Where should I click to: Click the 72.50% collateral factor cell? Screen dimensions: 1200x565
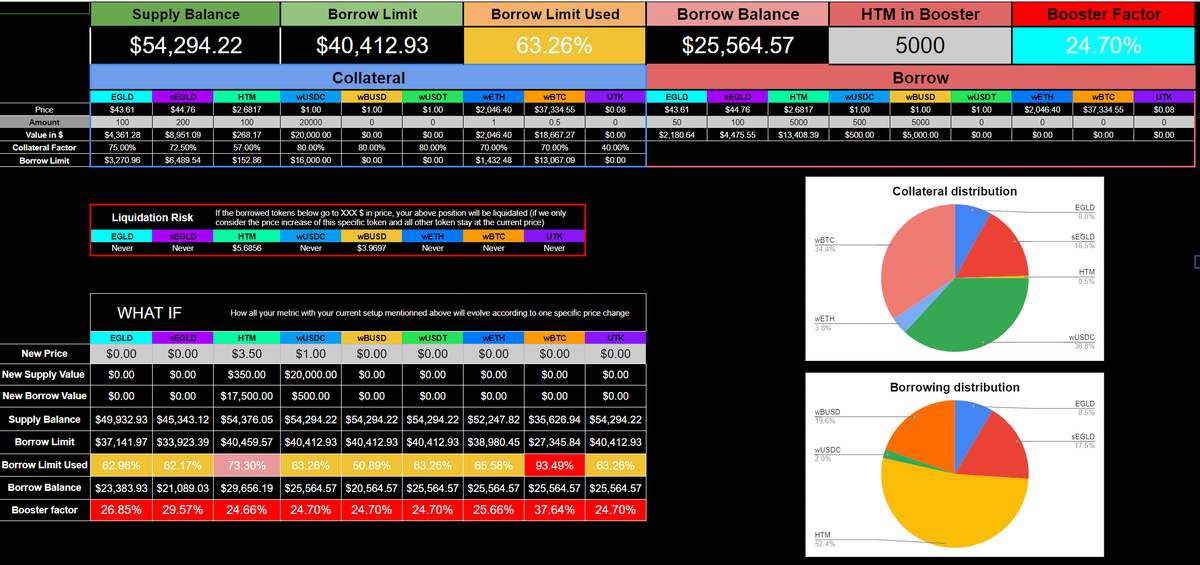coord(183,147)
